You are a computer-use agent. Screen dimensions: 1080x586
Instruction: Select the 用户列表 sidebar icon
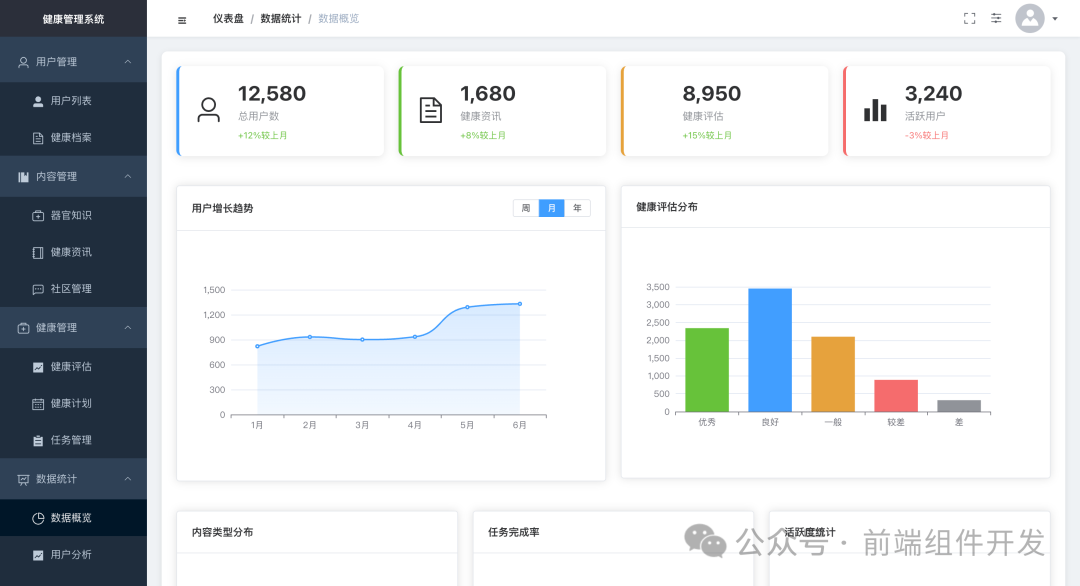click(36, 100)
